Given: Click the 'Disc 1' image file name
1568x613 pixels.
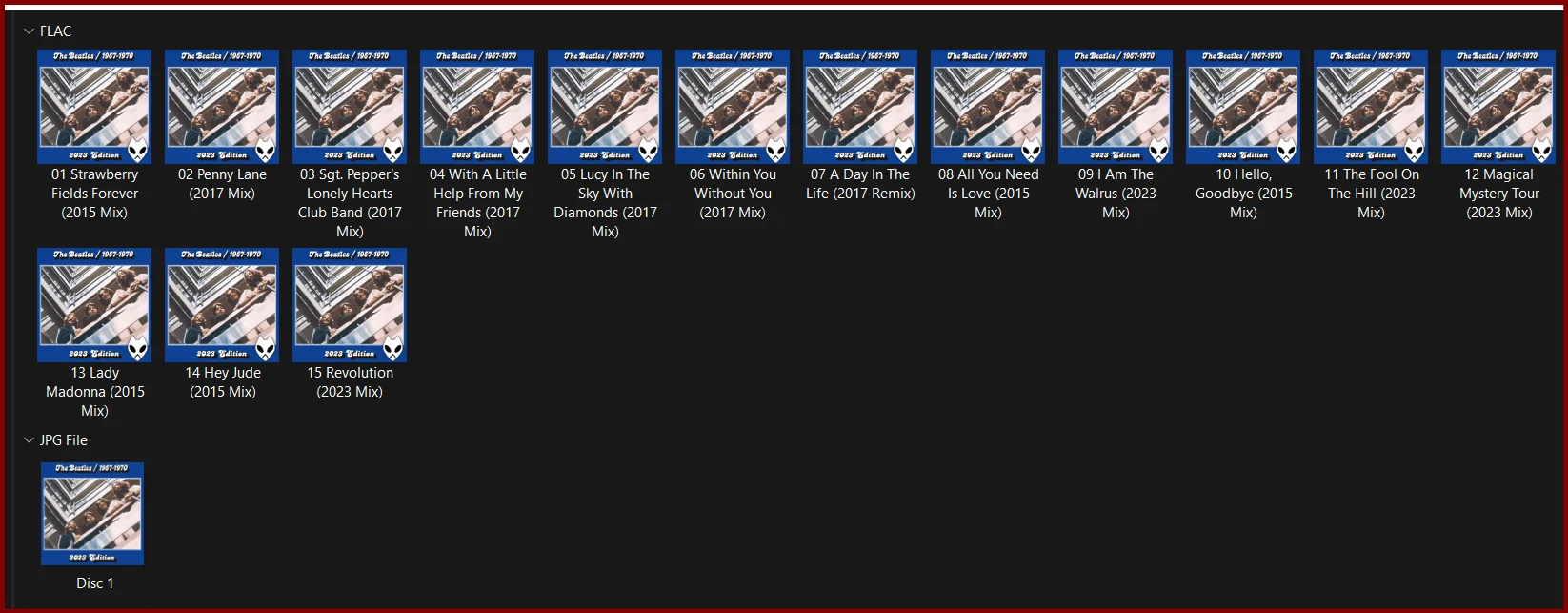Looking at the screenshot, I should (x=94, y=583).
